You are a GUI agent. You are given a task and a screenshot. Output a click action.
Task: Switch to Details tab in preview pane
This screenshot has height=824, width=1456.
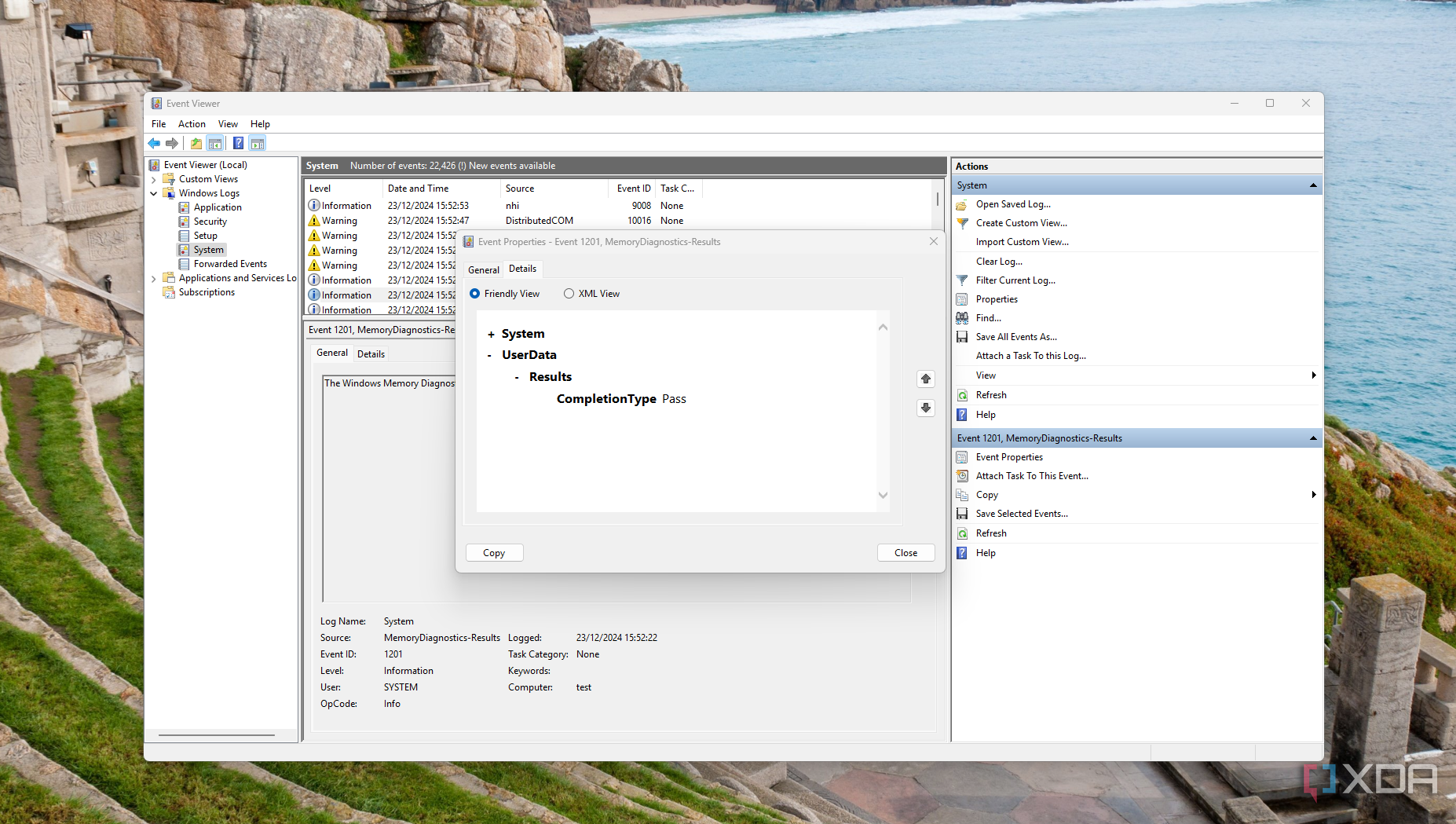coord(371,354)
